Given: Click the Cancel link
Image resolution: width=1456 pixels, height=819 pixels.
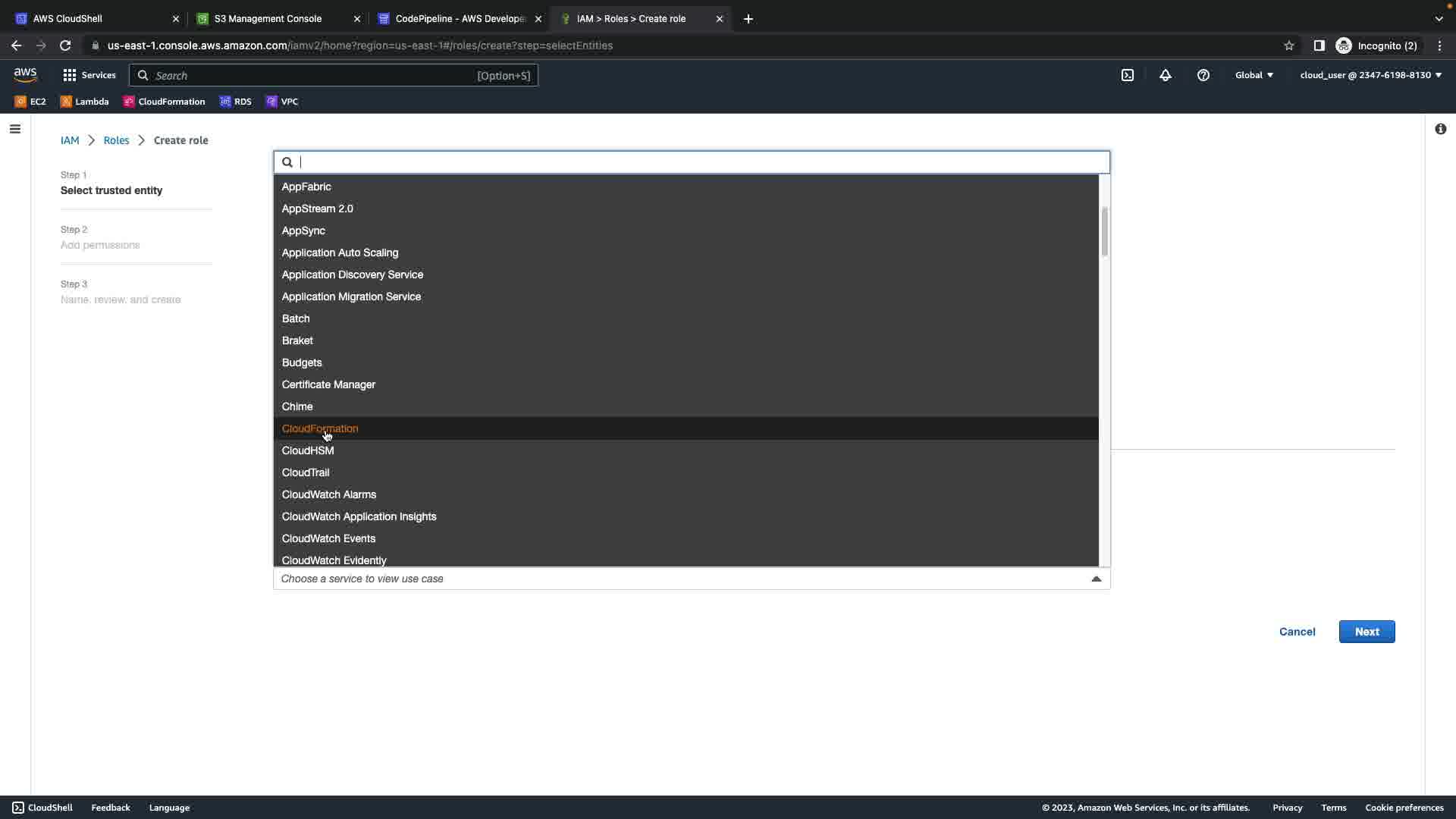Looking at the screenshot, I should (1297, 632).
